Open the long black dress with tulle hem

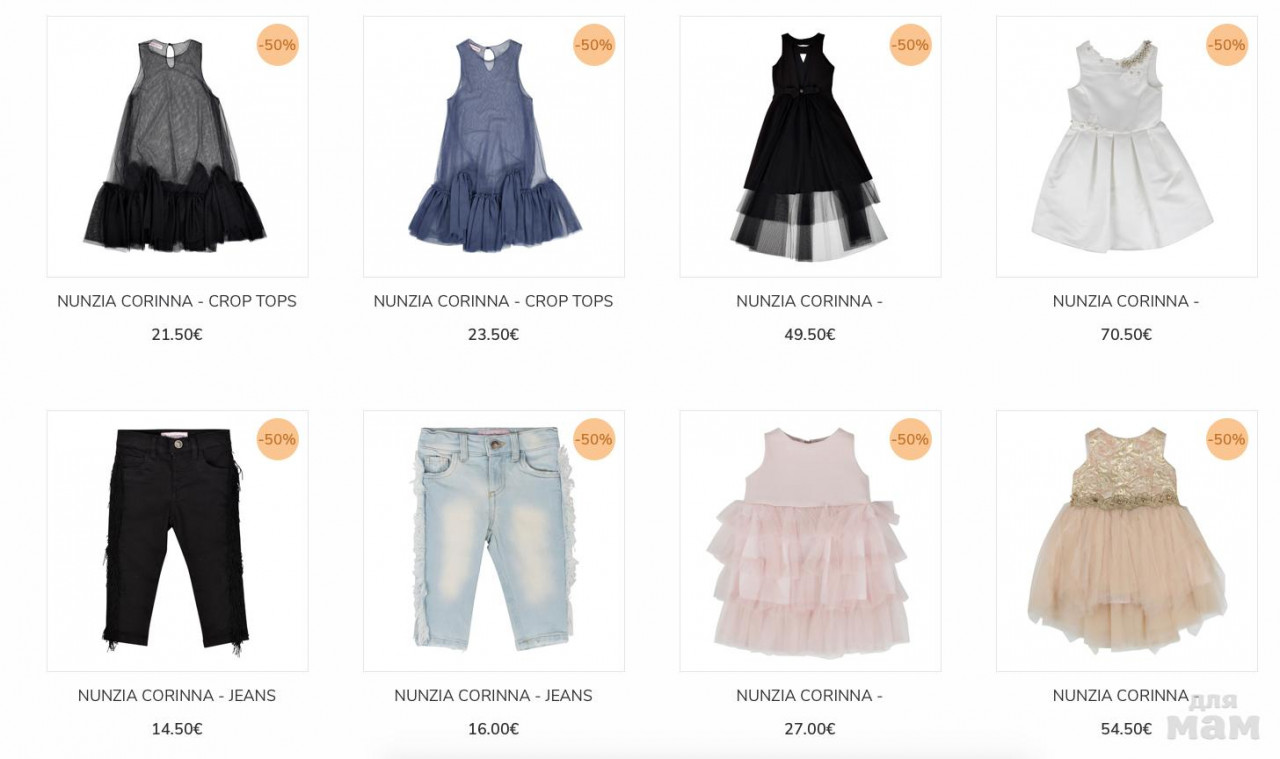810,147
